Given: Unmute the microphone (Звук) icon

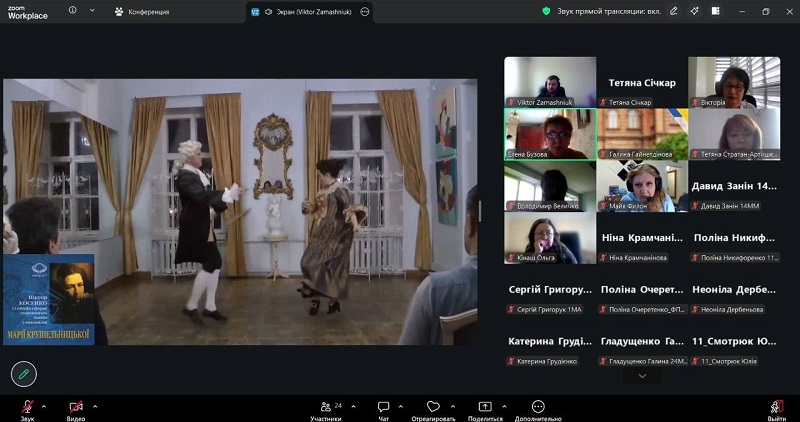Looking at the screenshot, I should [27, 407].
